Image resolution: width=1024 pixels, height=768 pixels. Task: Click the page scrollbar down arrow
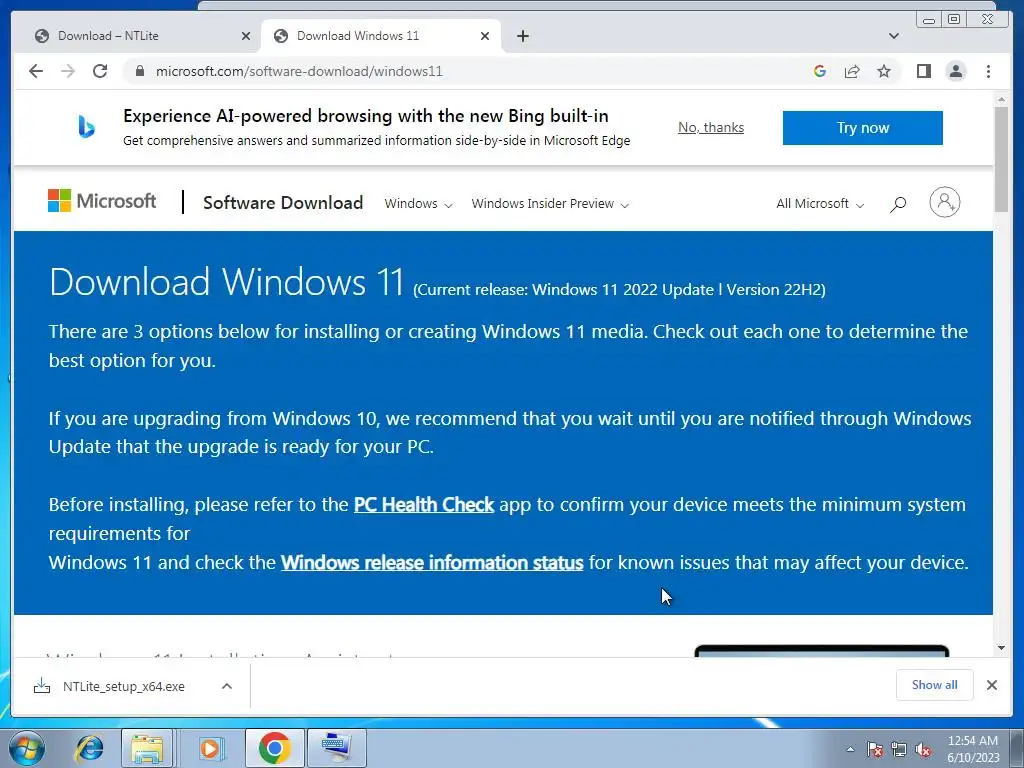[x=1001, y=648]
